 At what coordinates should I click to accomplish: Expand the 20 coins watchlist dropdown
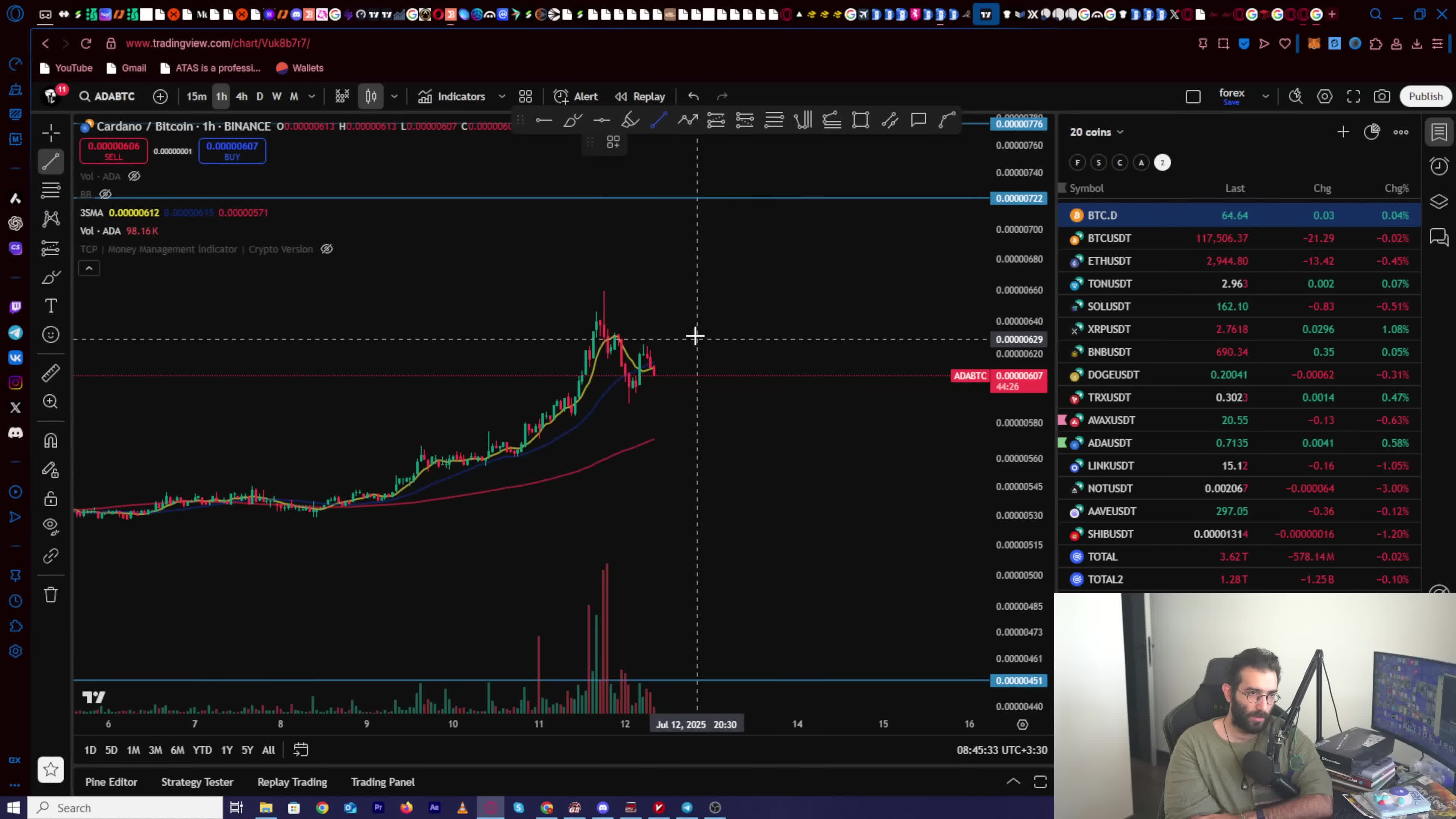click(1120, 132)
